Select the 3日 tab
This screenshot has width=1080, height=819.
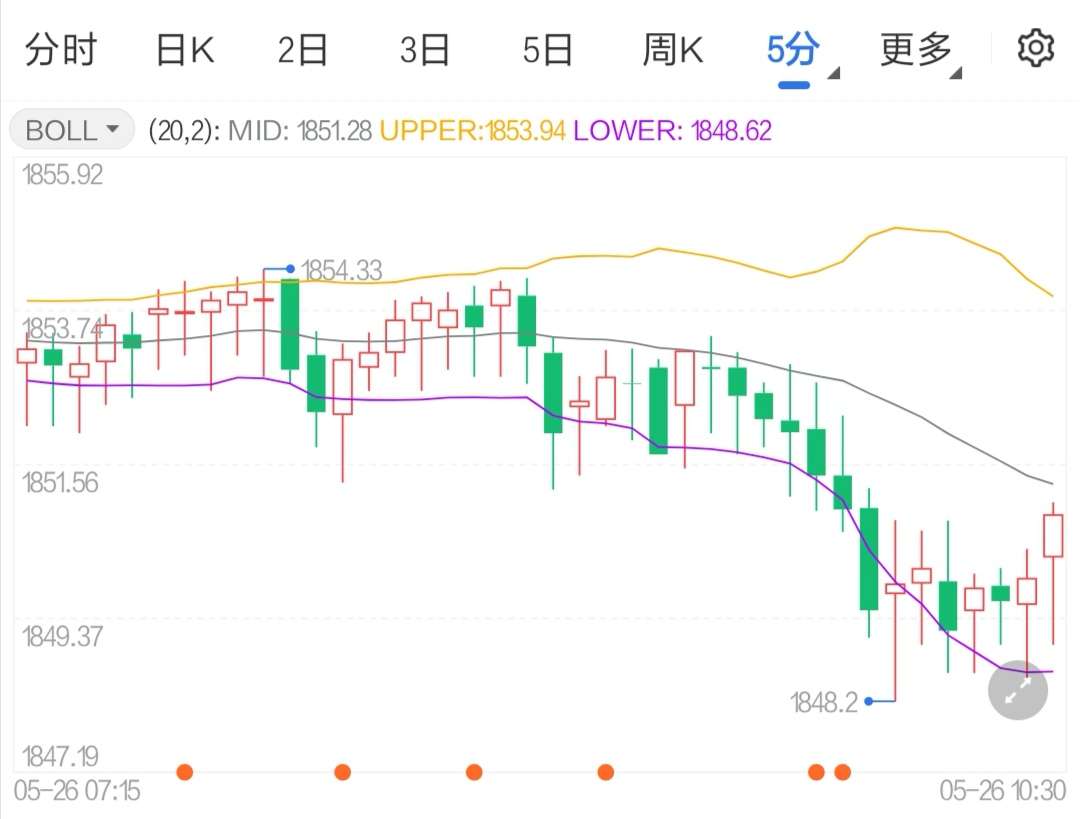pyautogui.click(x=424, y=50)
